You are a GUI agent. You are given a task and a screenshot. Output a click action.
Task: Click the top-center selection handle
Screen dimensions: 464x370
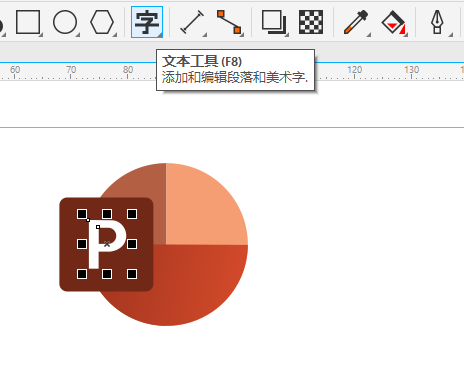click(x=107, y=214)
